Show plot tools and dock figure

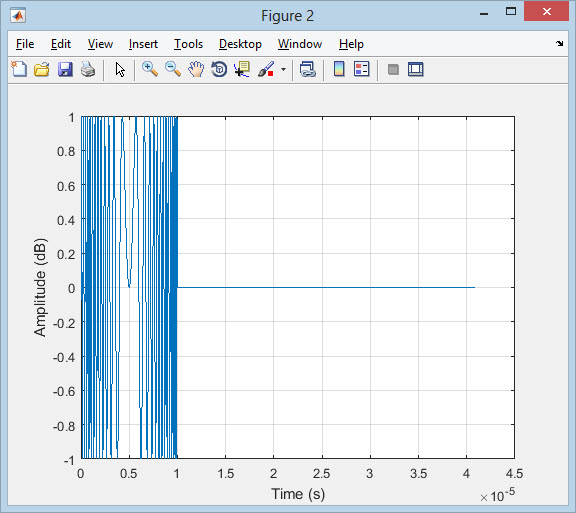415,69
